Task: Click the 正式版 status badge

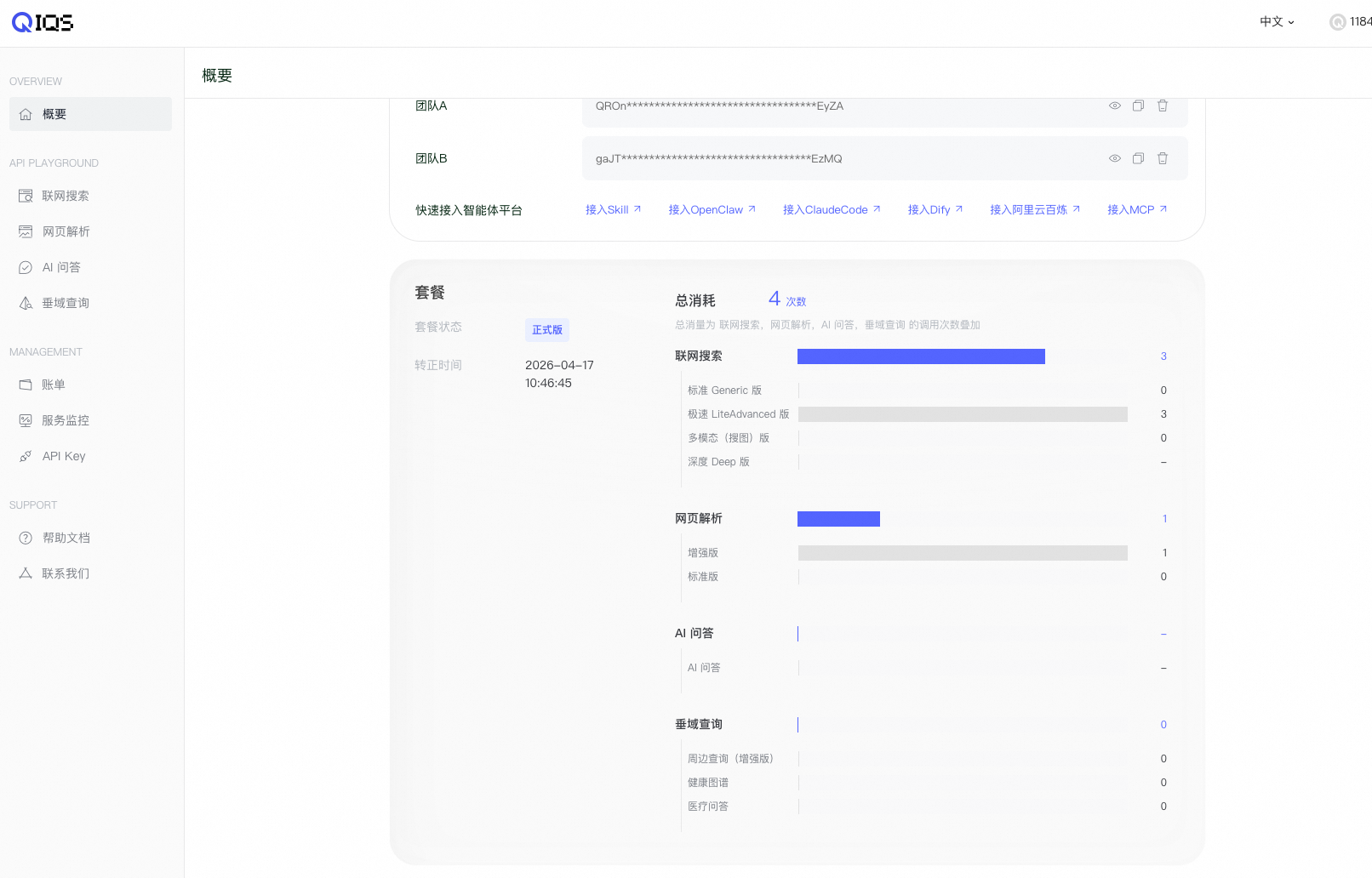Action: (547, 329)
